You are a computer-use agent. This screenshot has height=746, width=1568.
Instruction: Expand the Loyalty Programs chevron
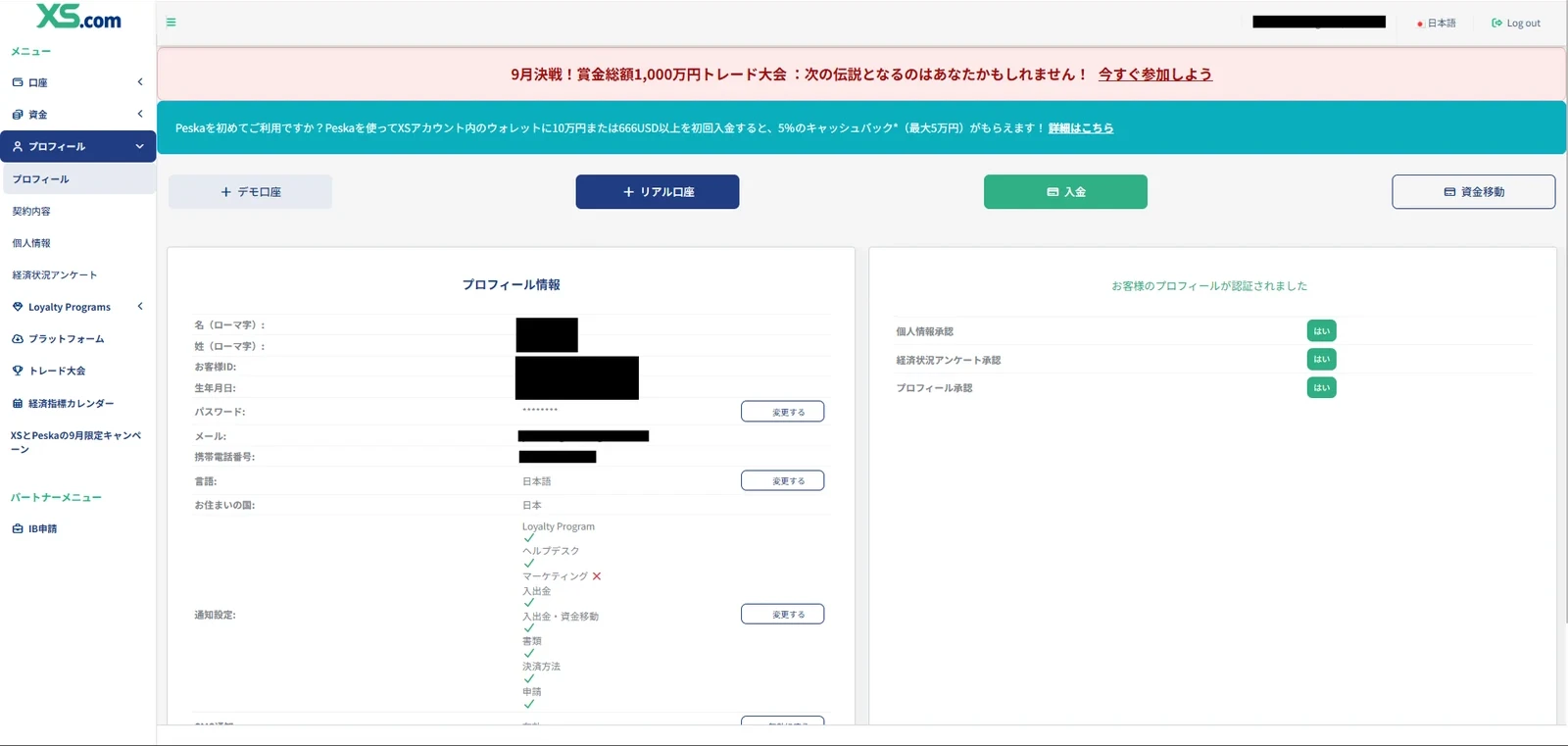point(140,307)
